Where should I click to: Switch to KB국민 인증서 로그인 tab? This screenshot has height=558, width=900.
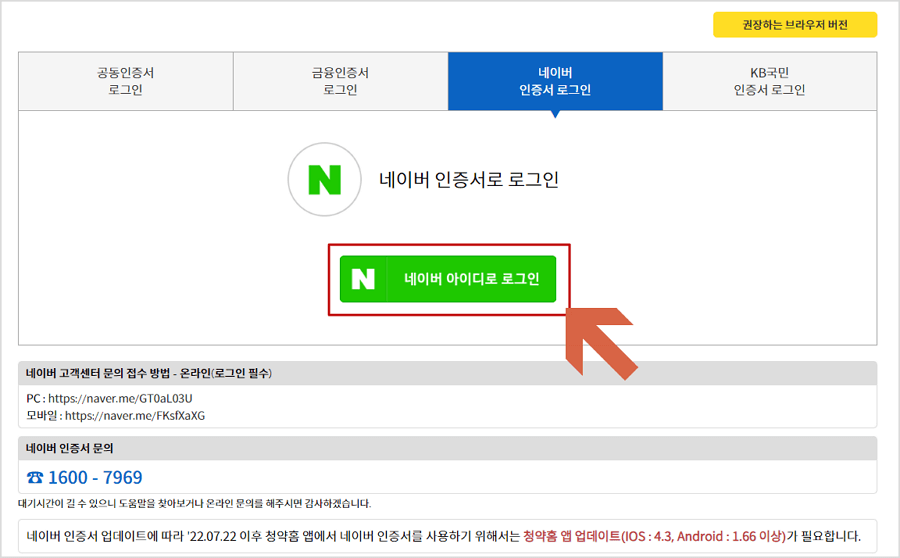770,81
